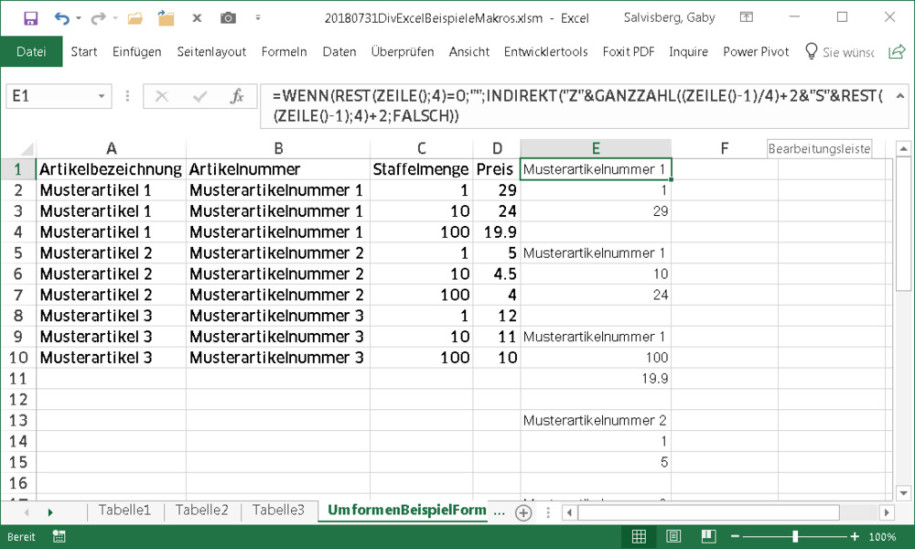Undo the last action
This screenshot has width=915, height=549.
point(62,18)
